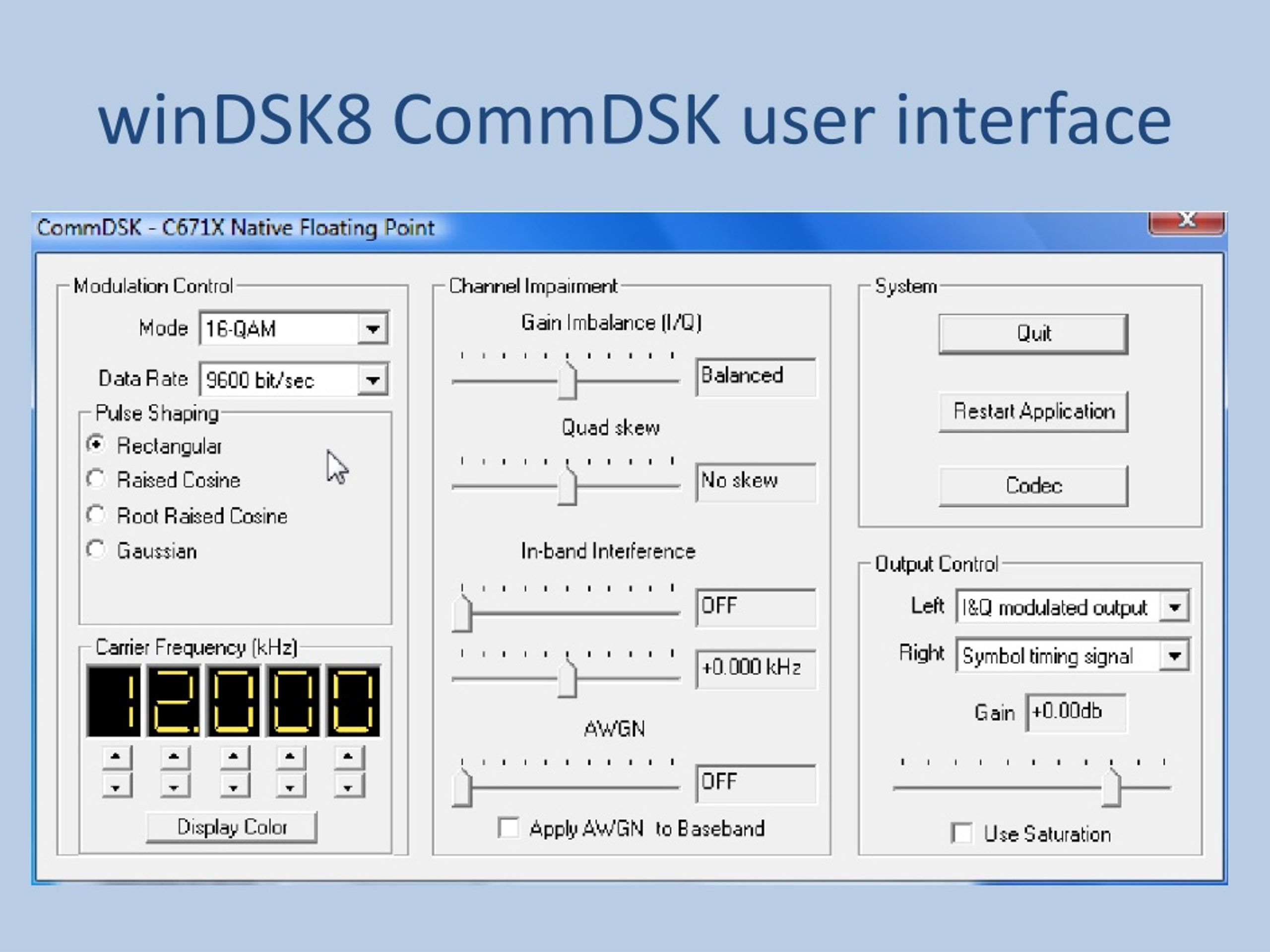Click the No skew readout field

pos(756,482)
